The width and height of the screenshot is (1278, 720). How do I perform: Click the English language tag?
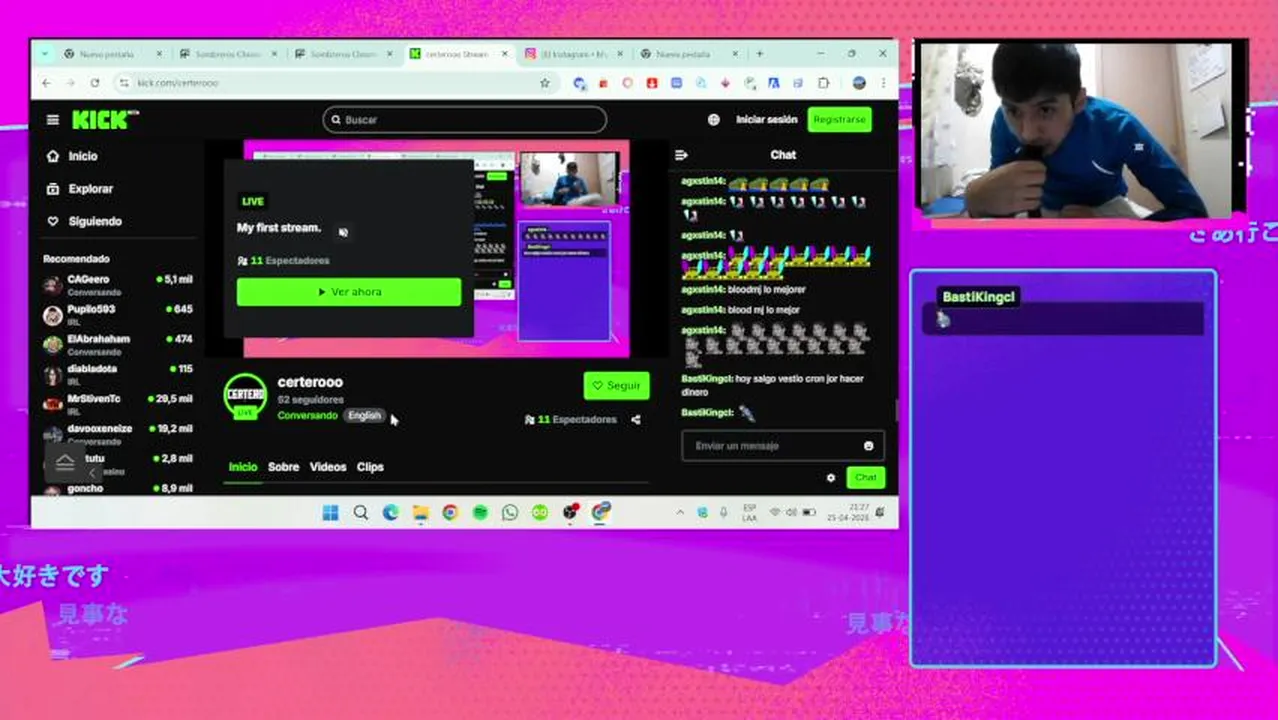coord(364,416)
